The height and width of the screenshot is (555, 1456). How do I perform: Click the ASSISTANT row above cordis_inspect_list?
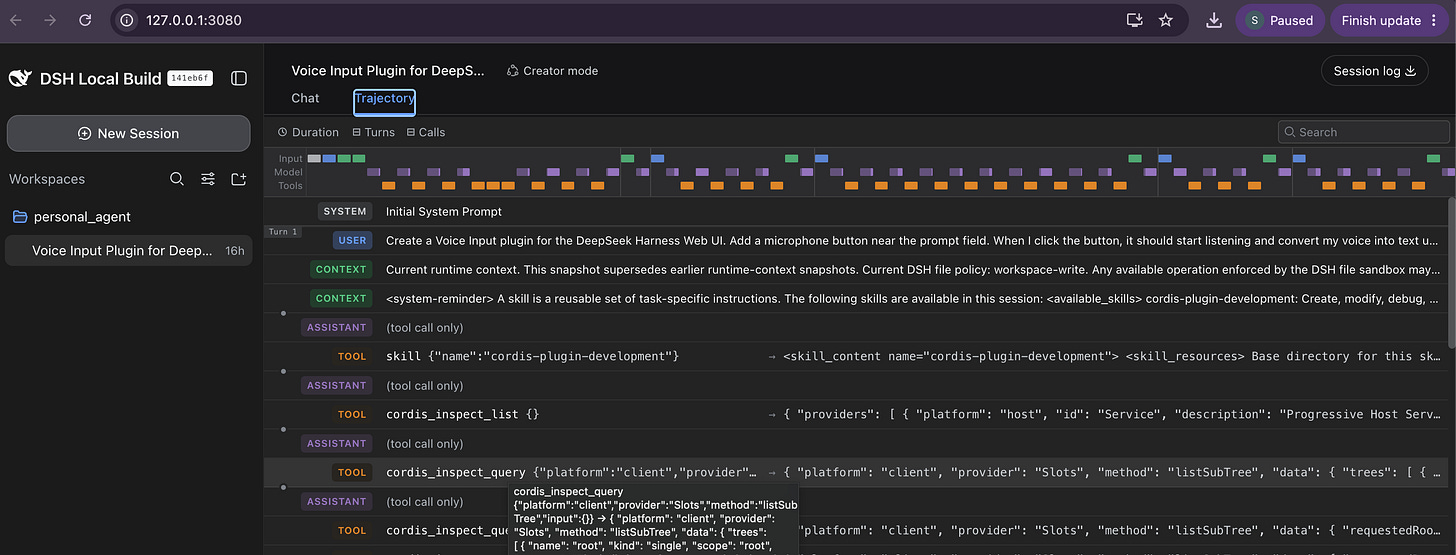855,385
